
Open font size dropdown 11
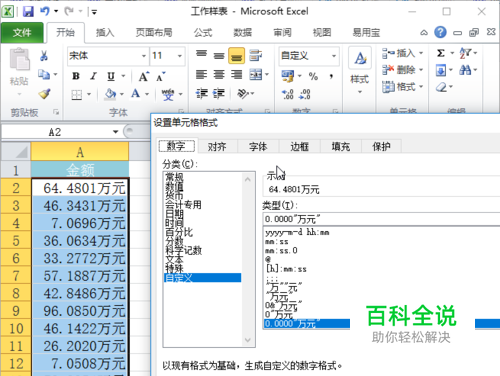[180, 56]
